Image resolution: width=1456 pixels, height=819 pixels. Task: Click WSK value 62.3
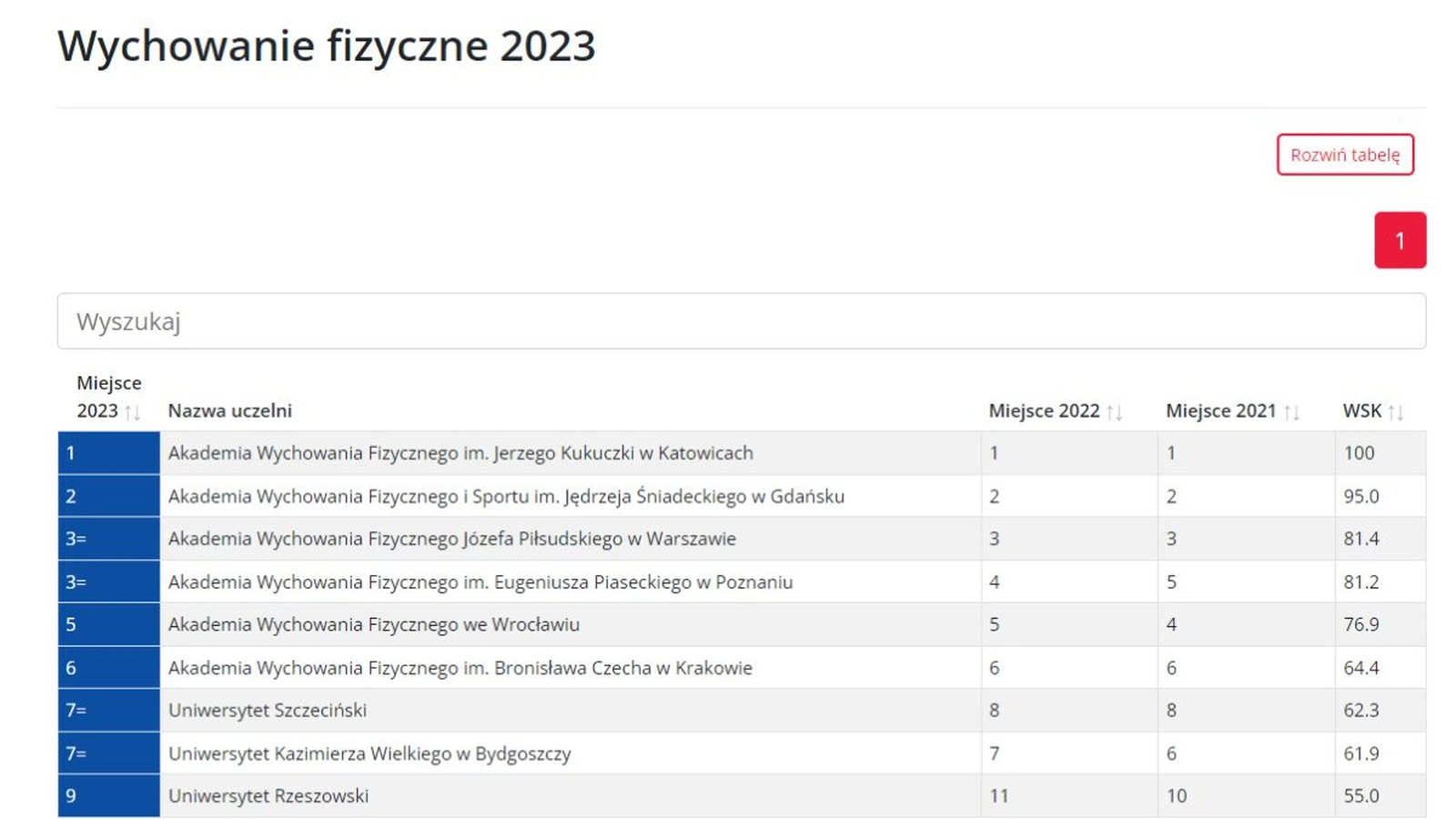1361,710
